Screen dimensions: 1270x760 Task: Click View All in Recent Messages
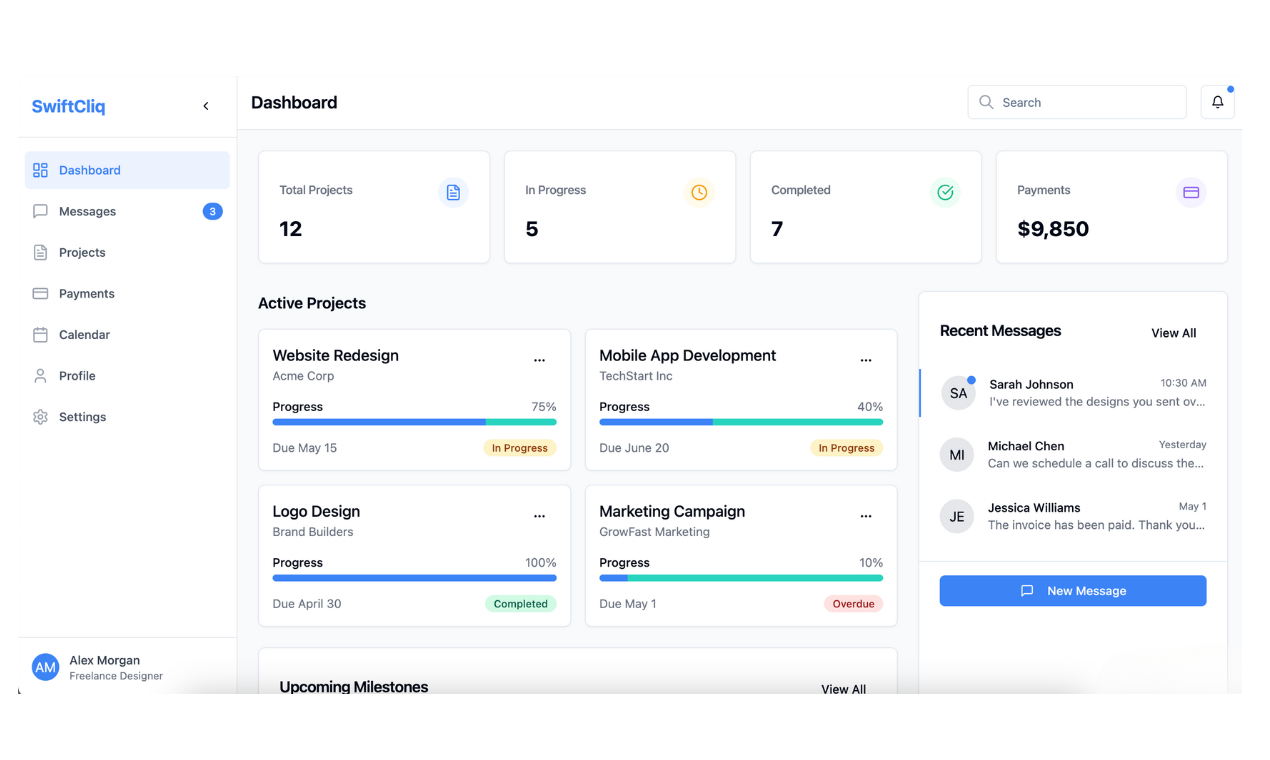point(1174,333)
